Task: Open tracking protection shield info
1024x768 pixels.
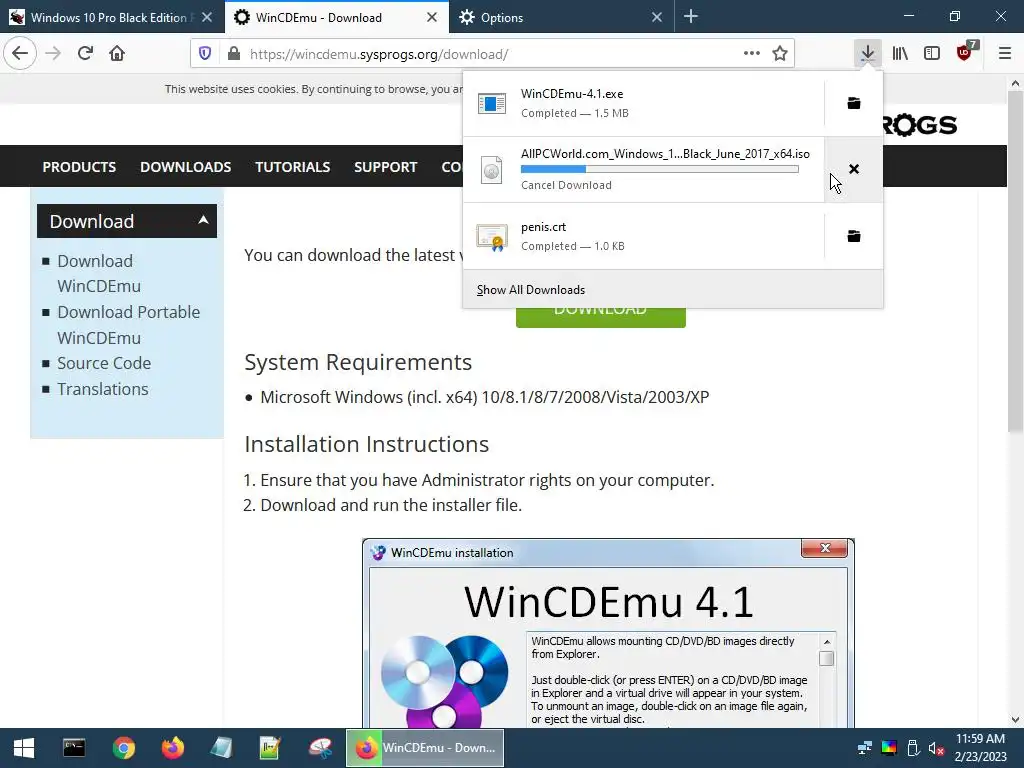Action: [x=205, y=54]
